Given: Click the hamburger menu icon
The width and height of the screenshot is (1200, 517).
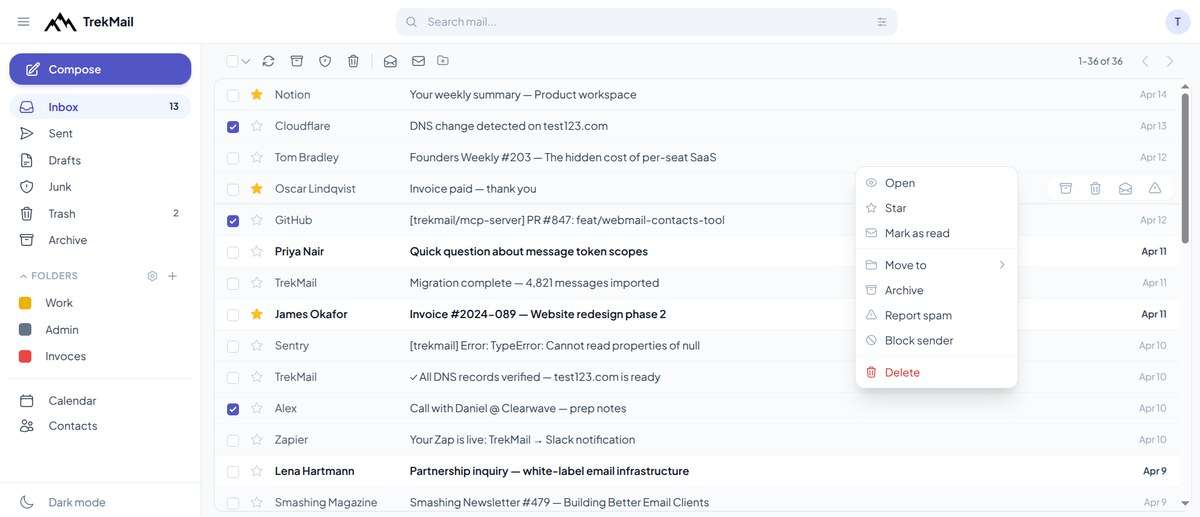Looking at the screenshot, I should (24, 22).
